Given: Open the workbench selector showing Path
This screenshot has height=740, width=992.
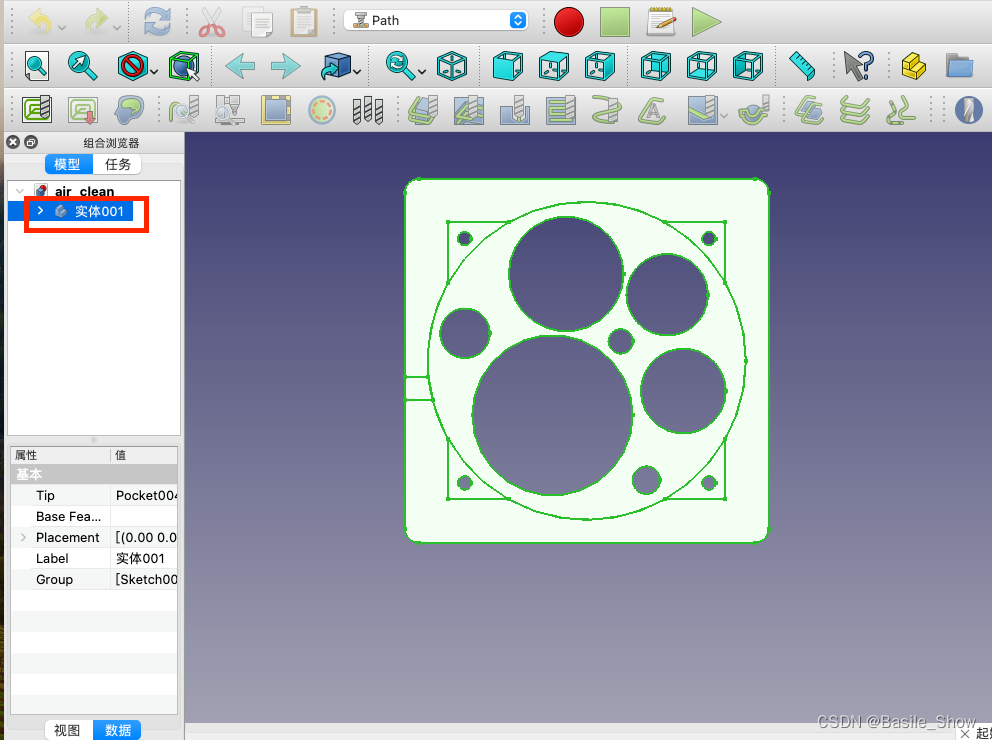Looking at the screenshot, I should tap(435, 20).
